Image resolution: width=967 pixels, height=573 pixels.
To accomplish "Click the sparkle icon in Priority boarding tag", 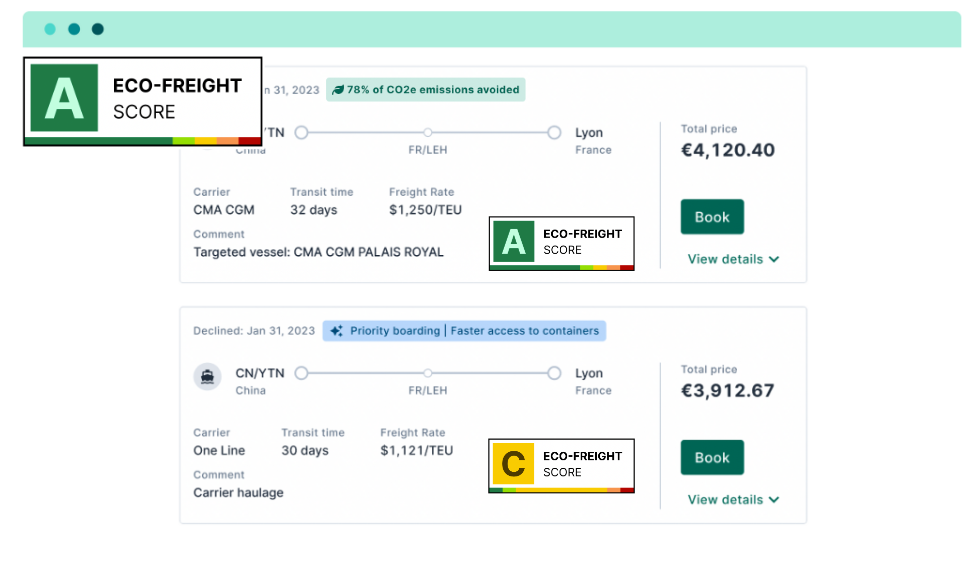I will (x=336, y=331).
